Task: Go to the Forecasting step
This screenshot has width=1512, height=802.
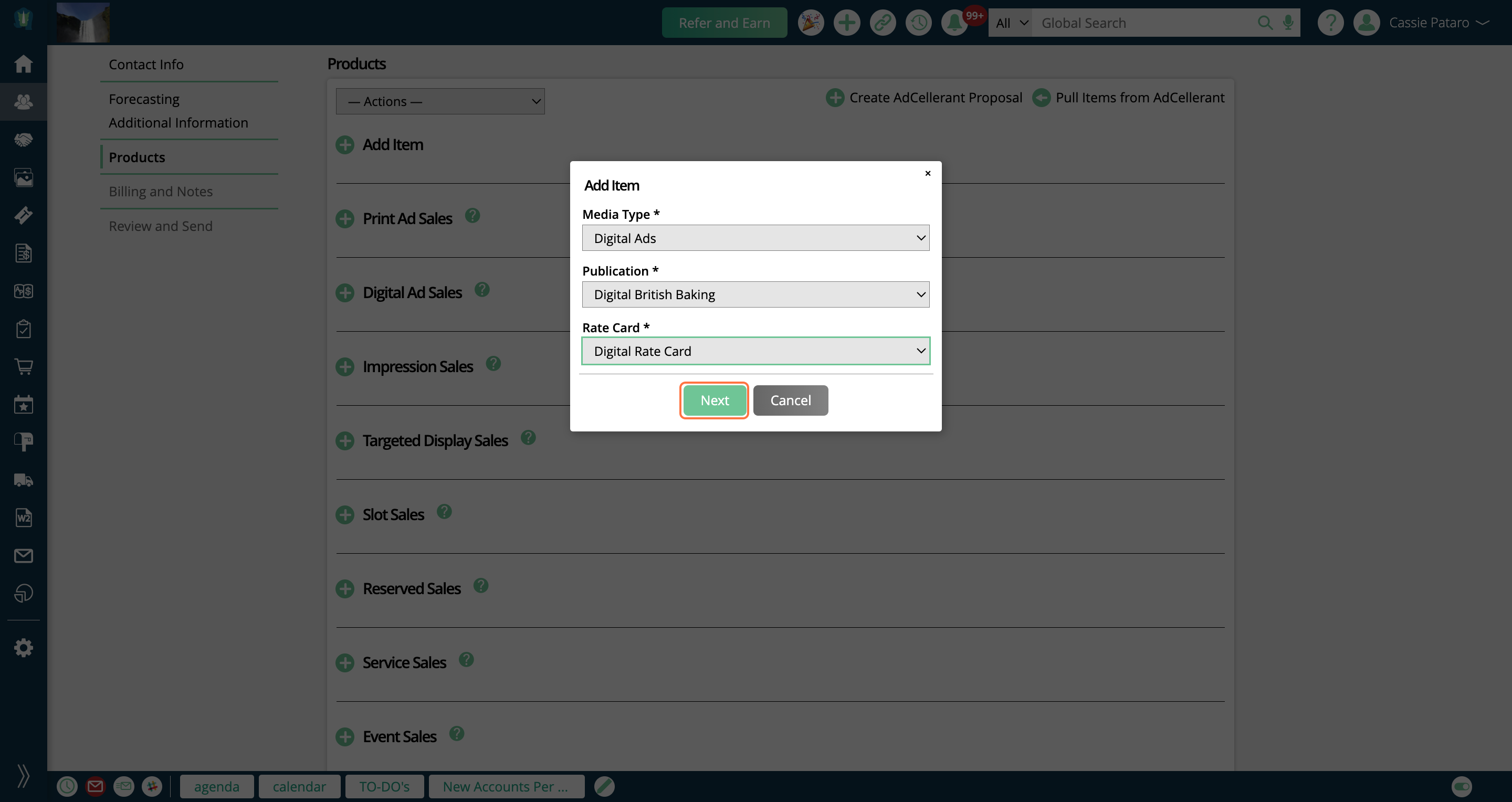Action: tap(144, 99)
